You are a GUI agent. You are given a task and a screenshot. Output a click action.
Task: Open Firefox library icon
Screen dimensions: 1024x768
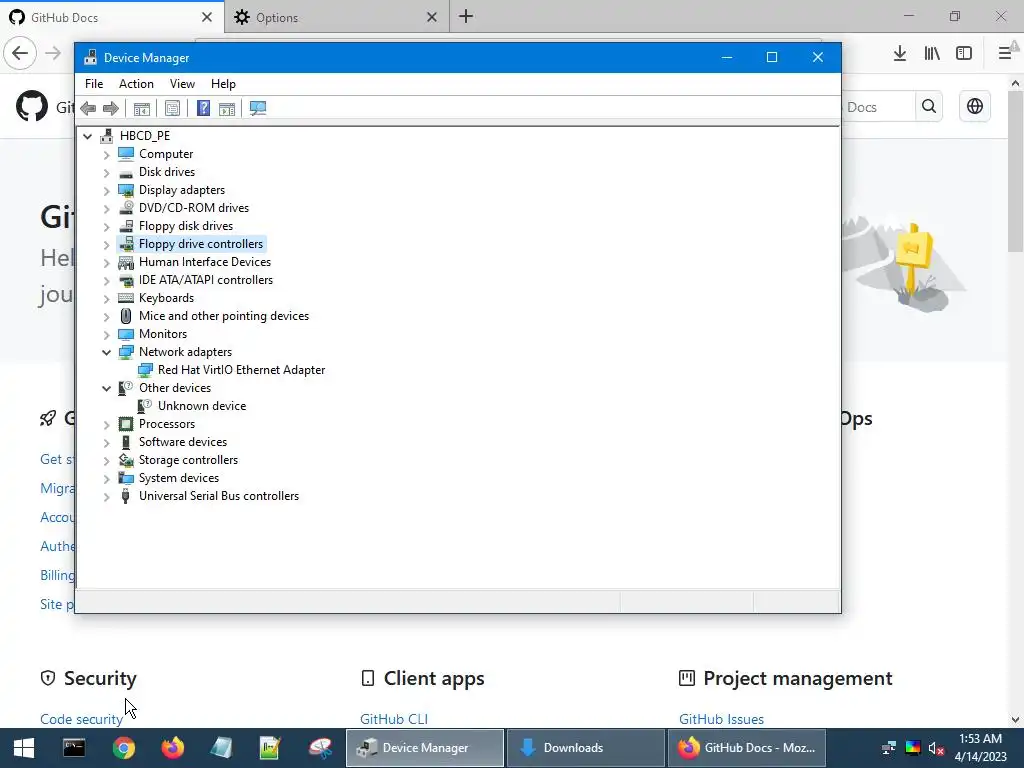(932, 54)
